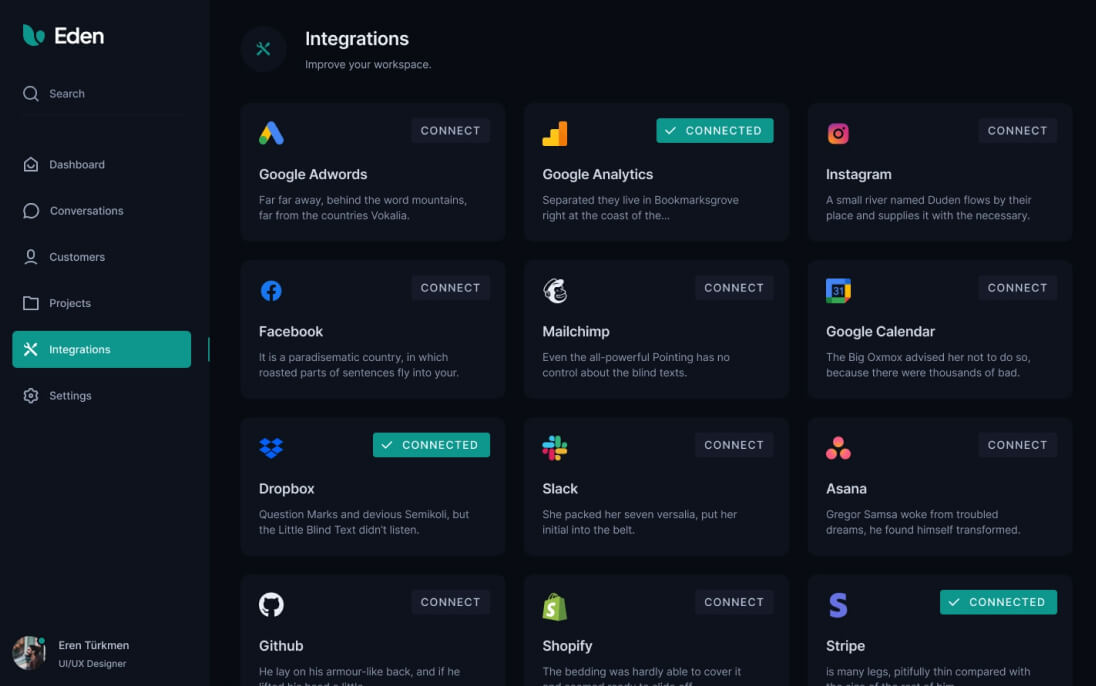Toggle the Stripe Connected status button
This screenshot has width=1096, height=686.
pyautogui.click(x=998, y=602)
